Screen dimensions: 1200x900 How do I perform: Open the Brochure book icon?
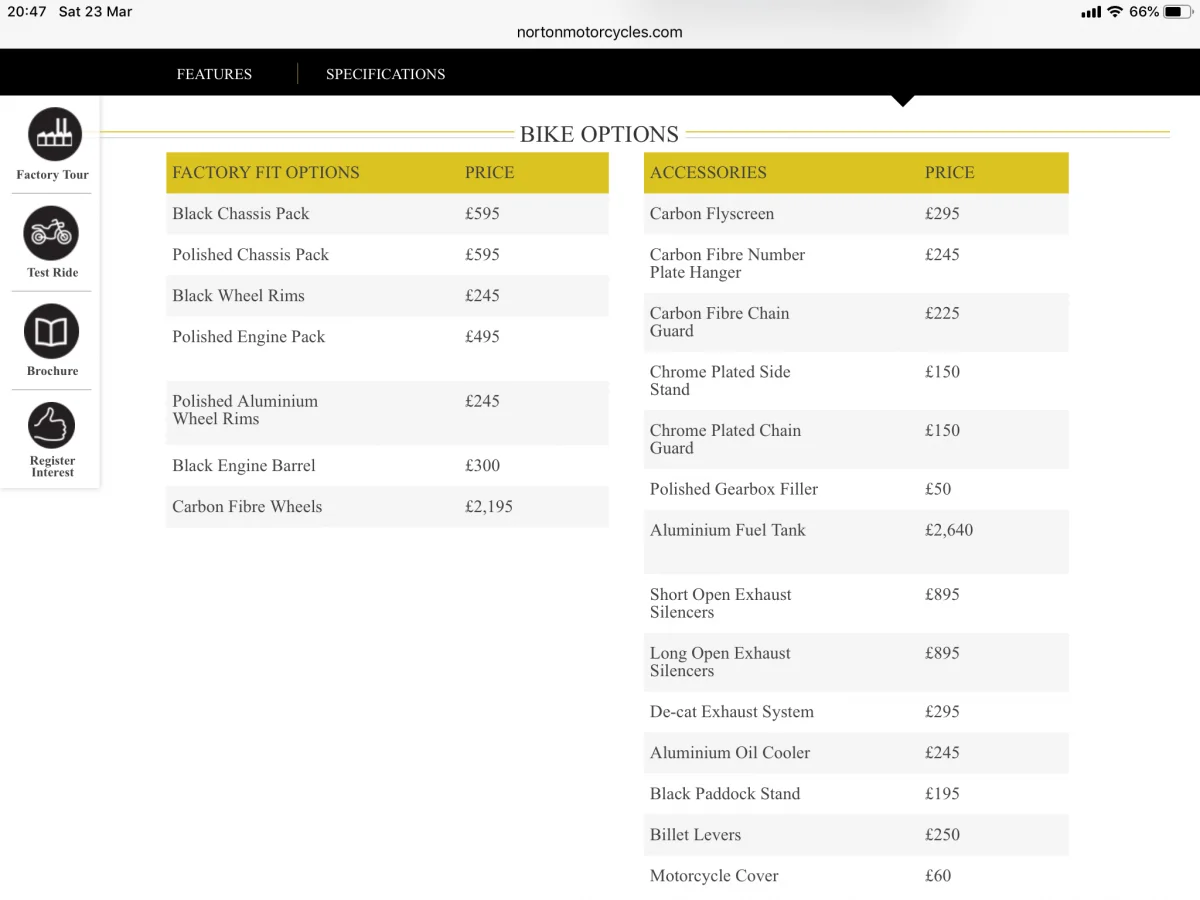click(x=51, y=331)
